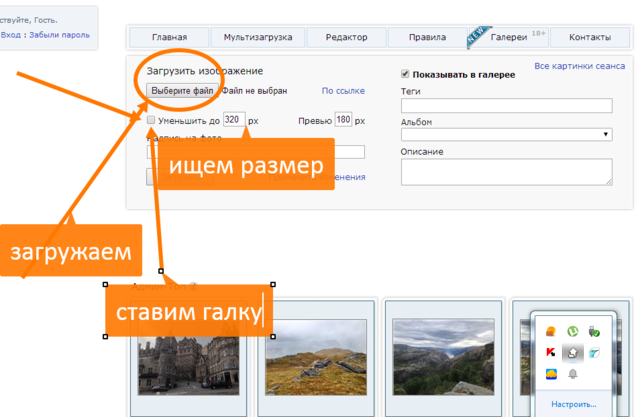Viewport: 640px width, 417px height.
Task: Click the grey bell notification tray icon
Action: [573, 374]
